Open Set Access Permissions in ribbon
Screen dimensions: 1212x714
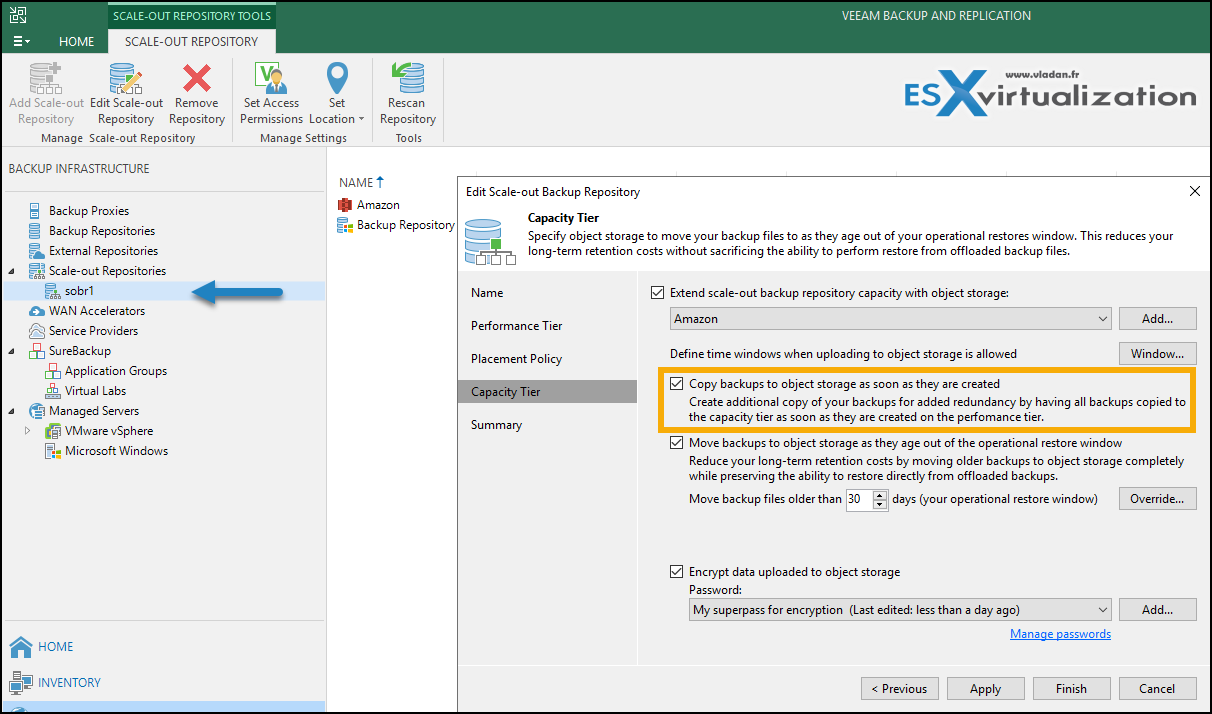(271, 94)
